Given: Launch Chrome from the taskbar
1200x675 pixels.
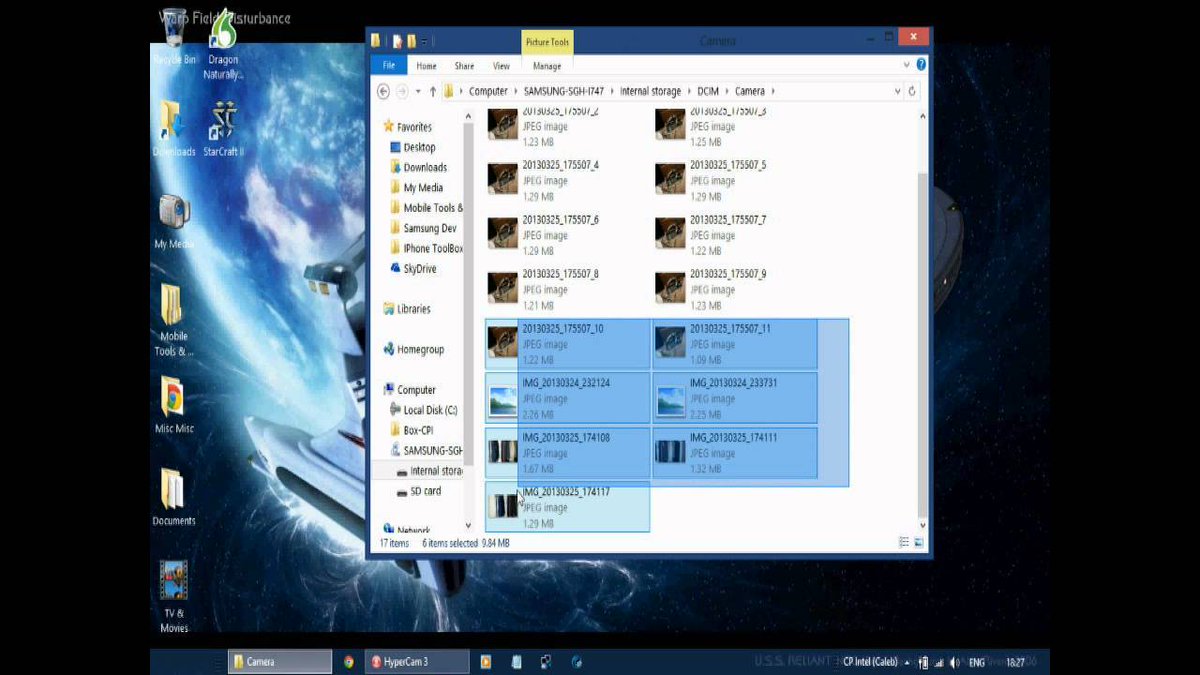Looking at the screenshot, I should pos(347,661).
